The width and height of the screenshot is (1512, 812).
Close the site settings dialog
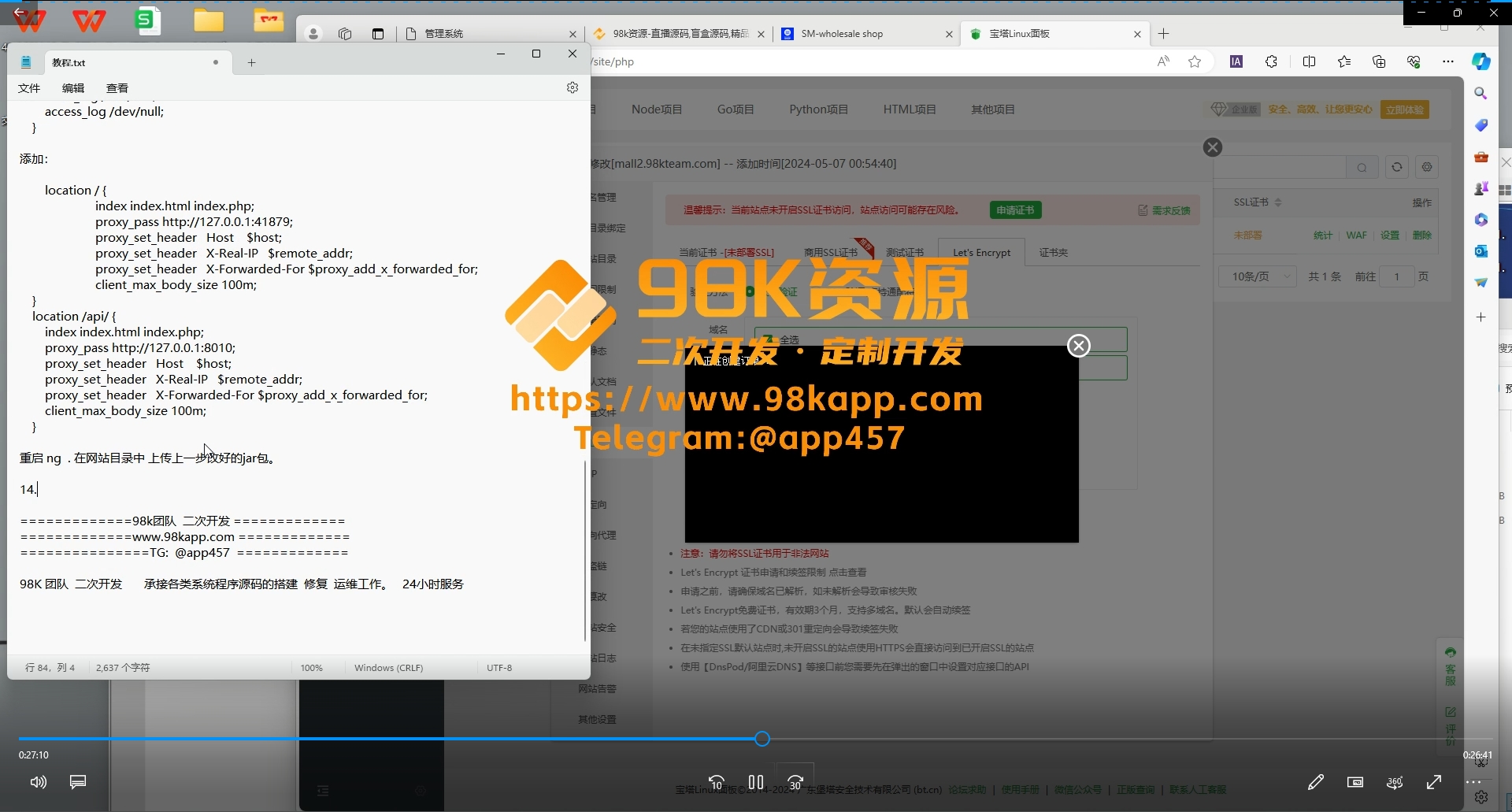point(1213,147)
